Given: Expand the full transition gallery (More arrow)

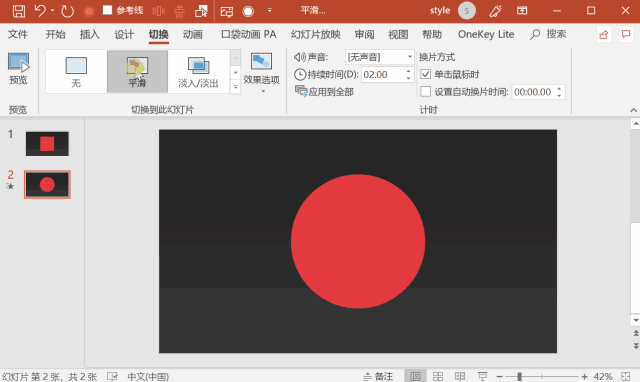Looking at the screenshot, I should pyautogui.click(x=236, y=87).
